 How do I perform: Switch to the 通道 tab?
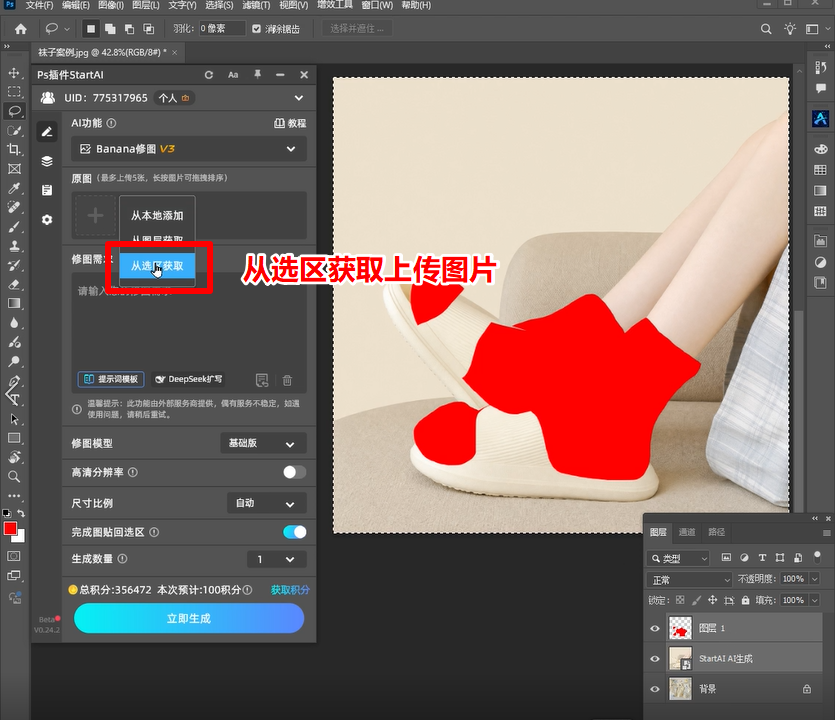pyautogui.click(x=687, y=532)
